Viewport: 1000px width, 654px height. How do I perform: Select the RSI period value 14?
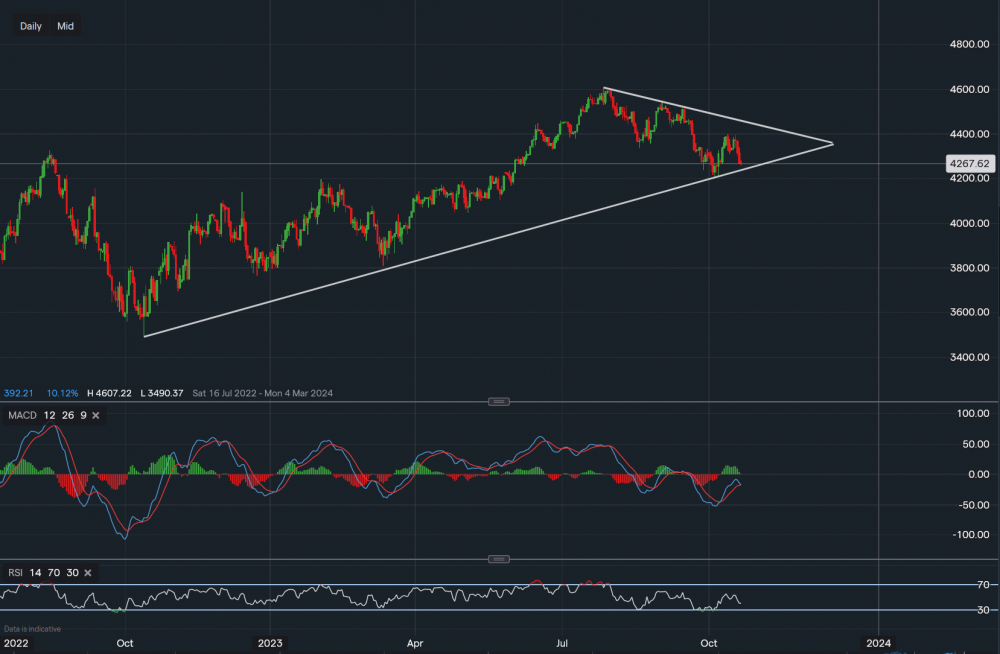35,573
